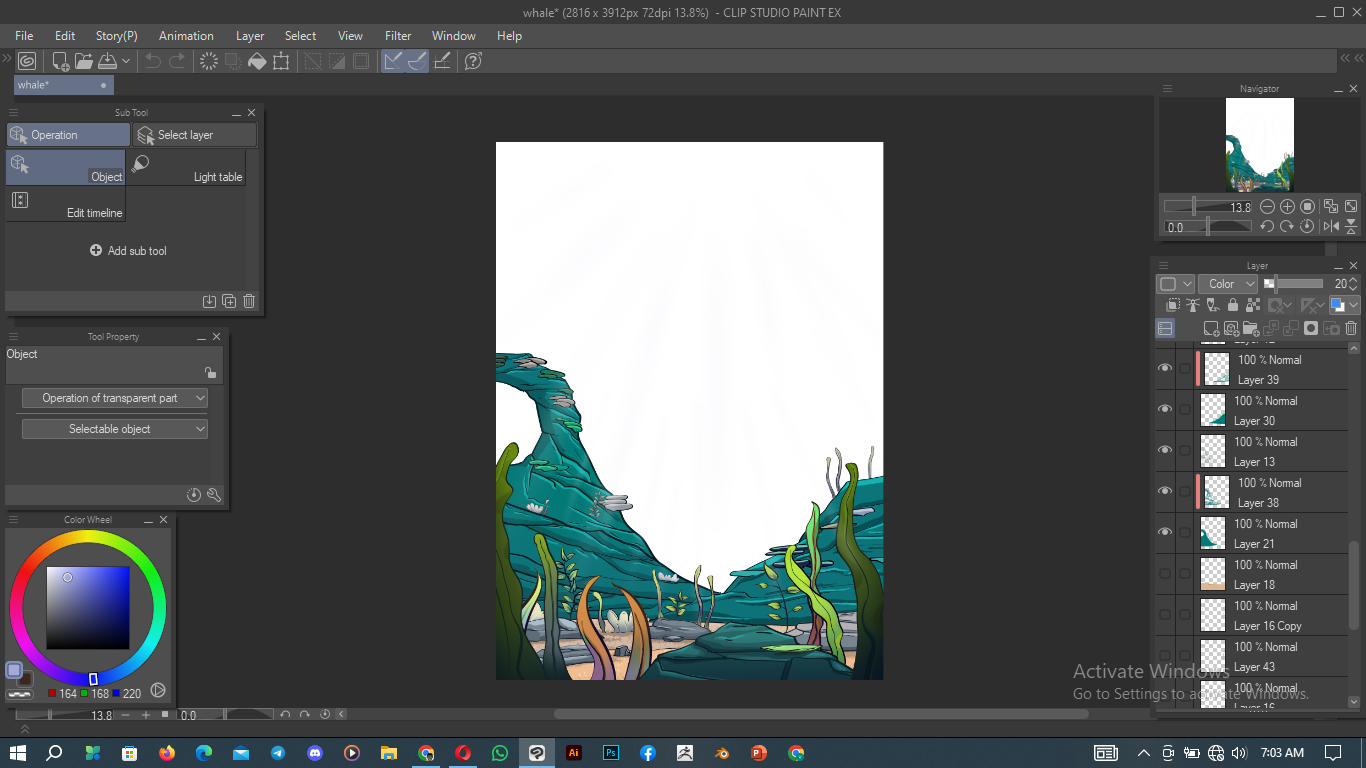Click the Flip Horizontal icon in Navigator

point(1331,227)
